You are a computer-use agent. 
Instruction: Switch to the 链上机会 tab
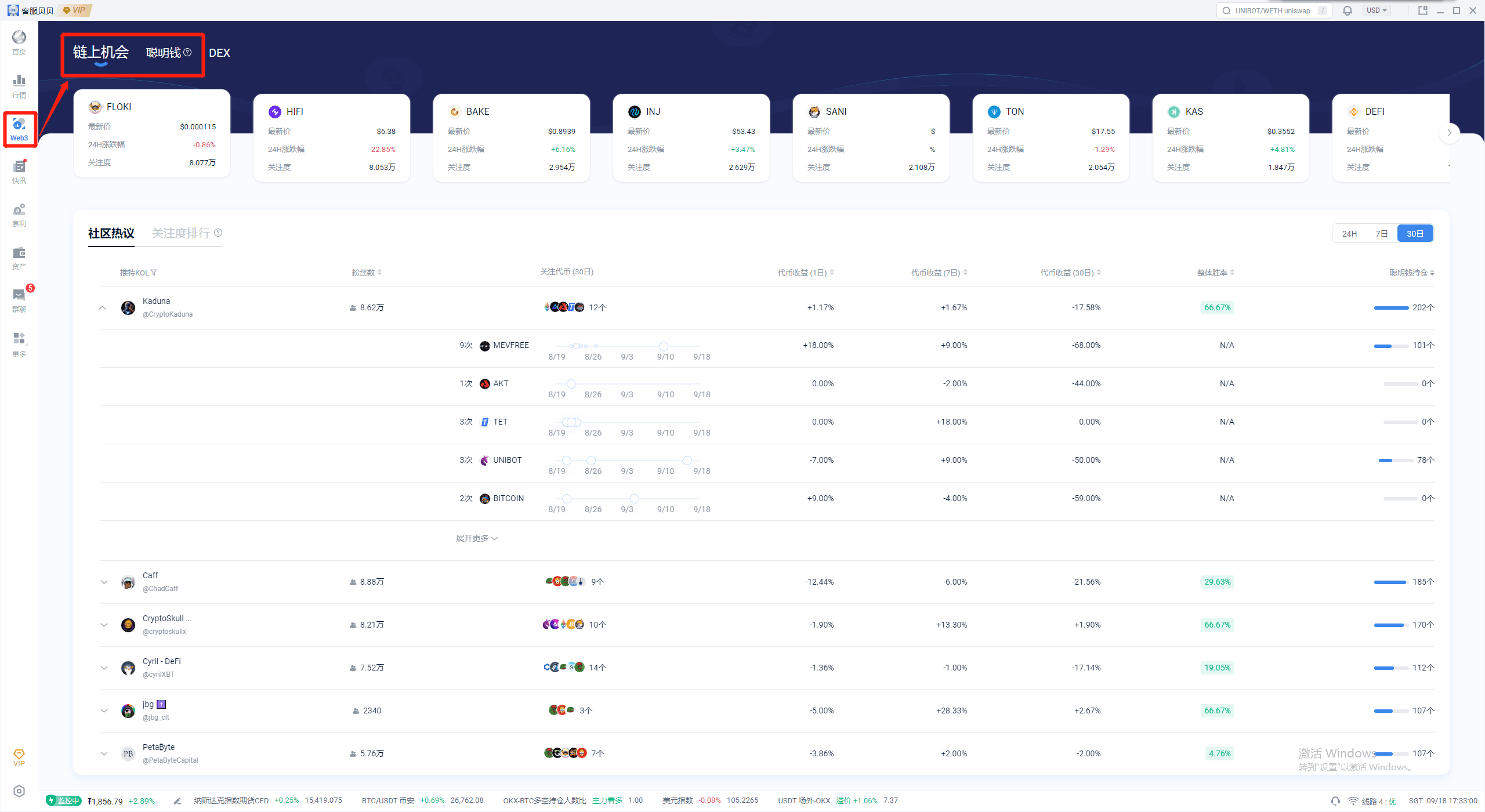[101, 52]
